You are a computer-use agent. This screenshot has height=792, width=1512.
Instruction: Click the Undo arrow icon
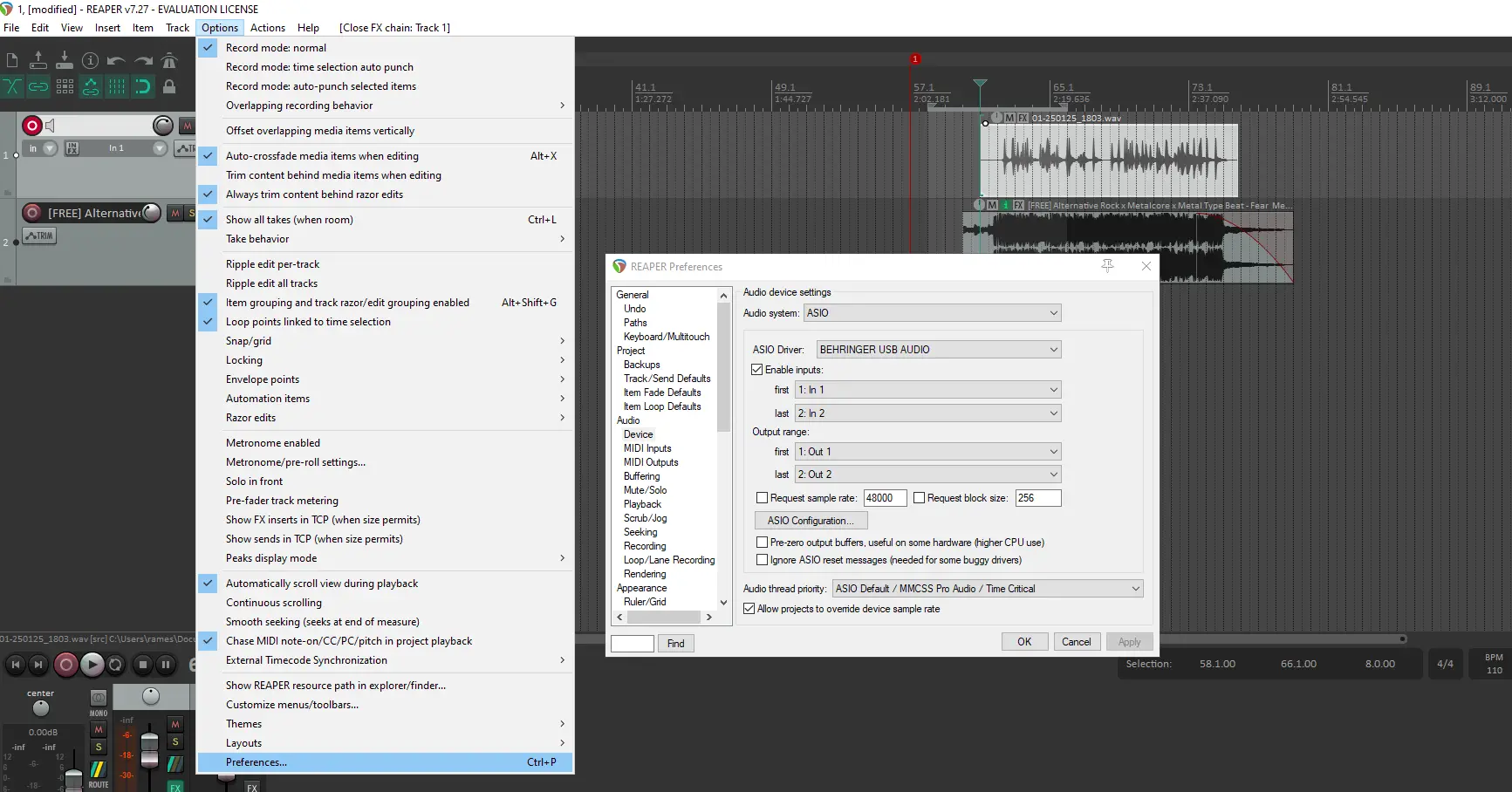tap(116, 60)
